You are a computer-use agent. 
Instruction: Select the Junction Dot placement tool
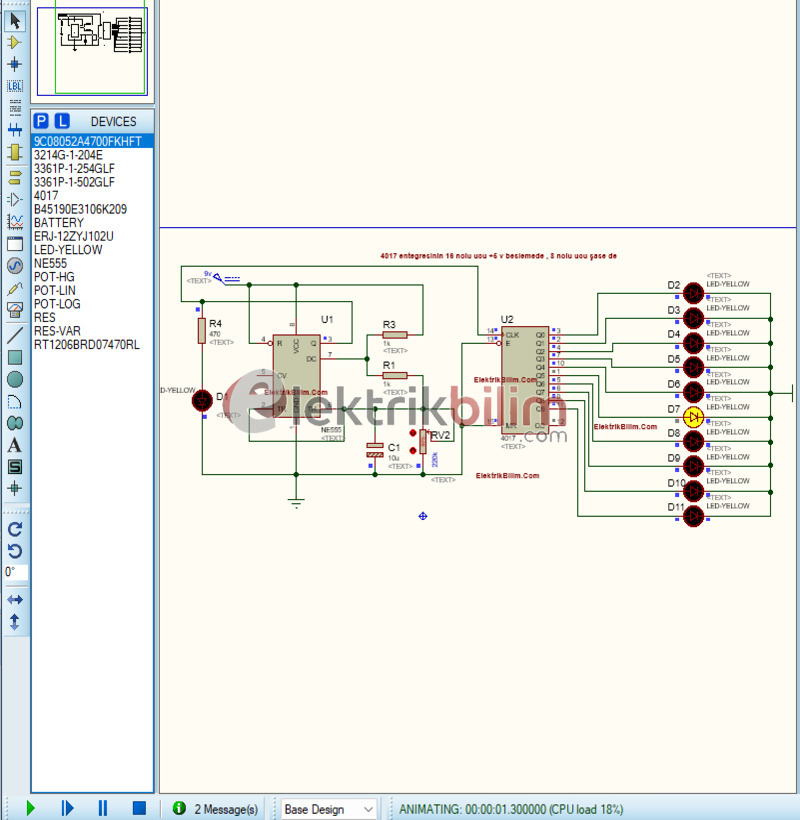(x=13, y=63)
